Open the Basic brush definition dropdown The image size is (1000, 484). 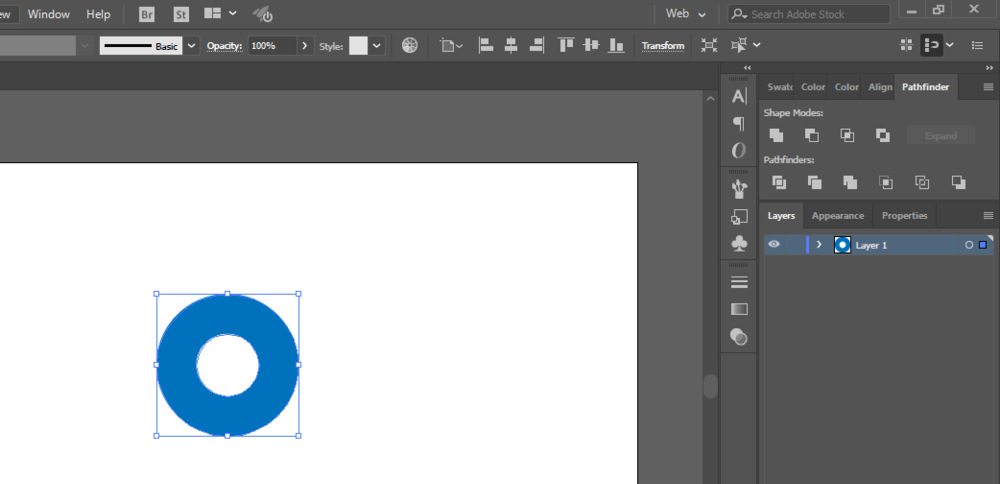191,46
